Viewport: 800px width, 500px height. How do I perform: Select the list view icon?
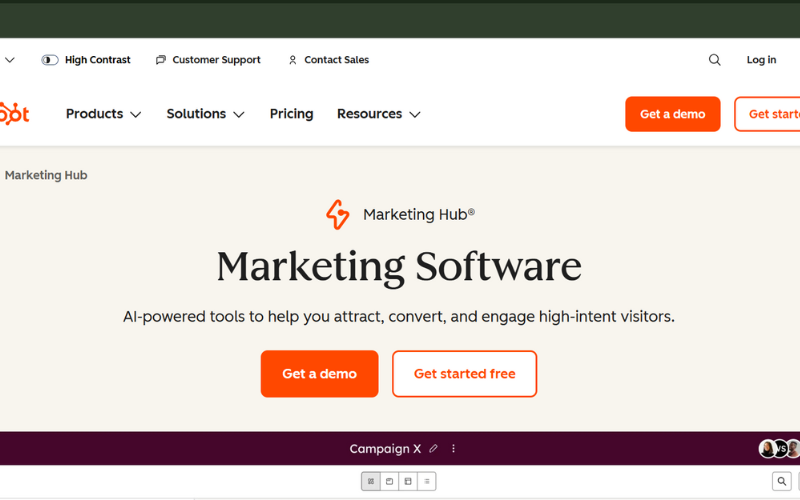(x=427, y=481)
